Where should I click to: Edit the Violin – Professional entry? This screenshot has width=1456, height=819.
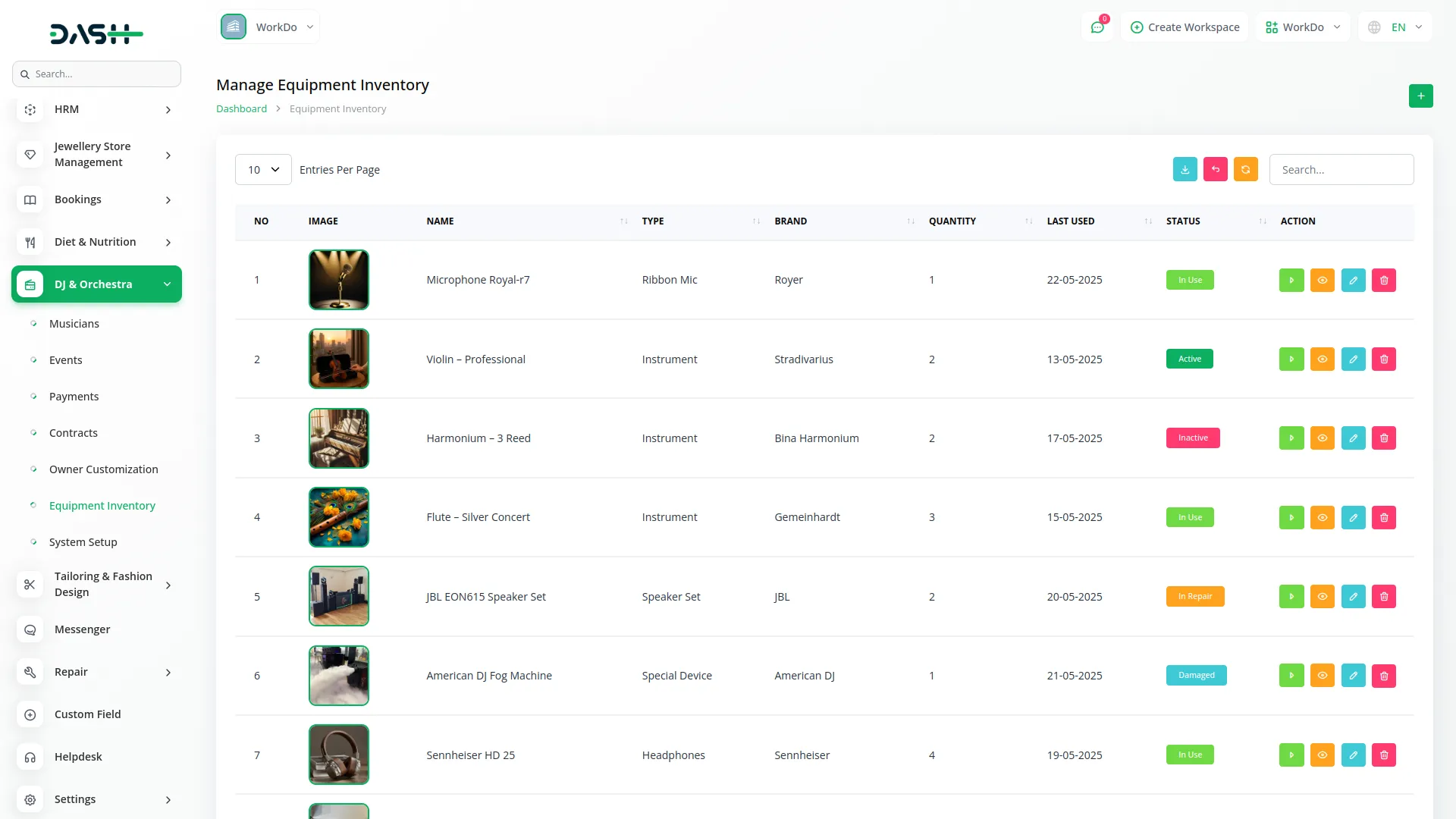(1353, 359)
